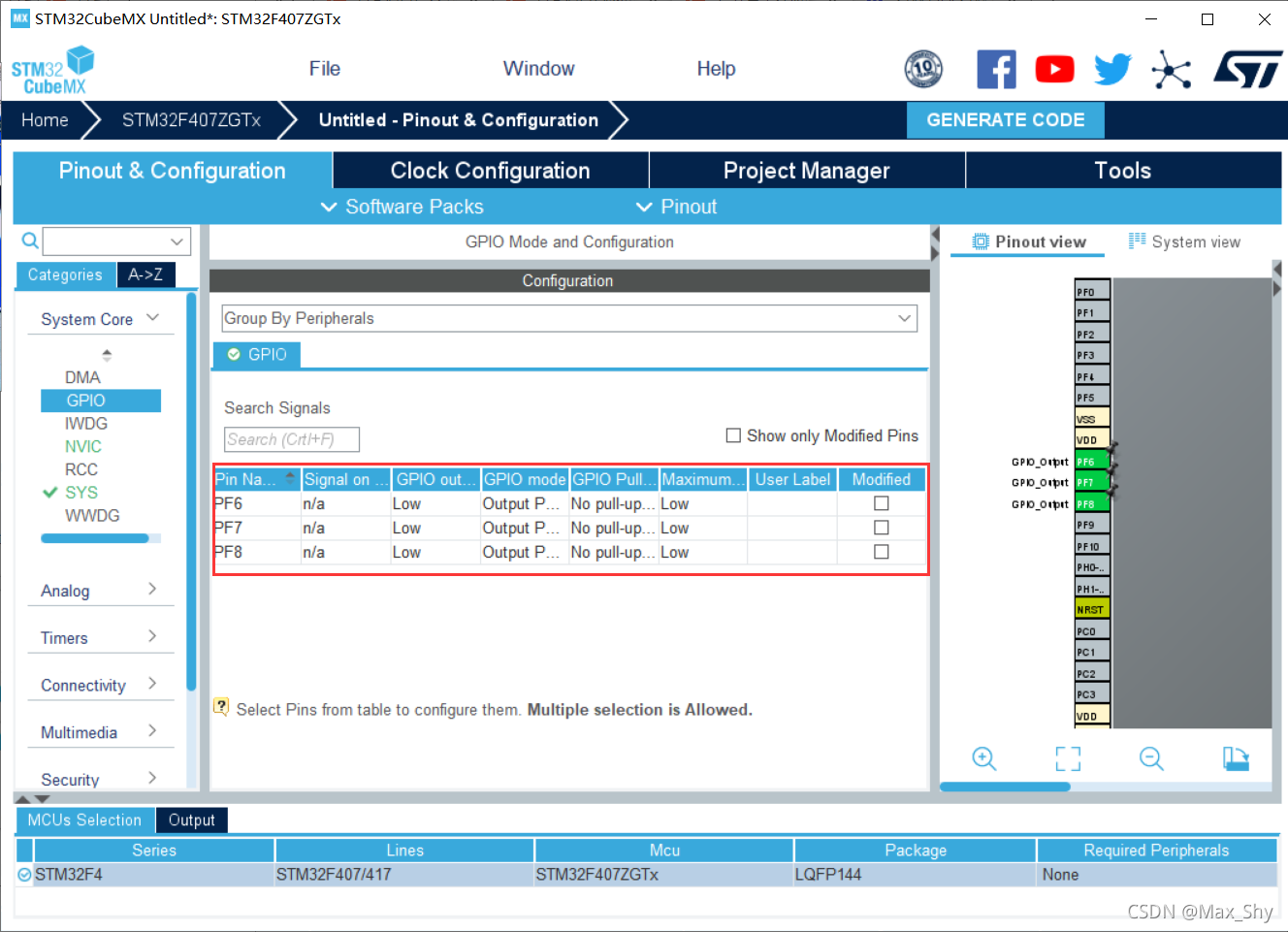Check the Modified box for PF6
Screen dimensions: 1288x932
point(881,503)
